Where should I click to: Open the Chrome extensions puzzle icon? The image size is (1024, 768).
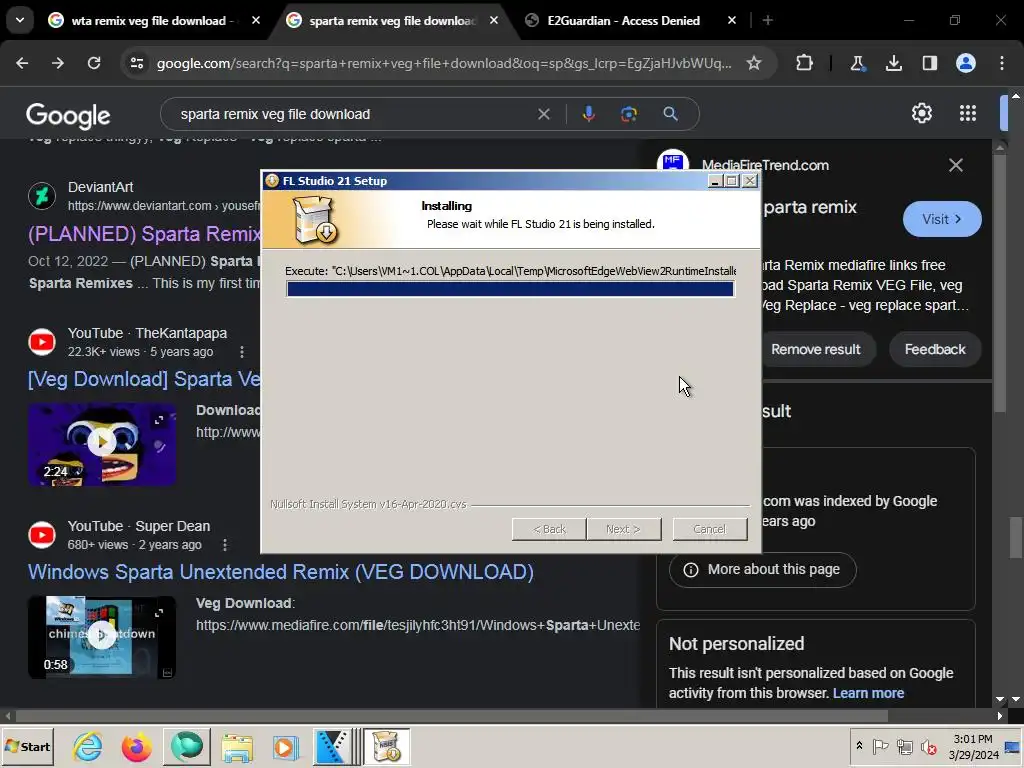805,63
